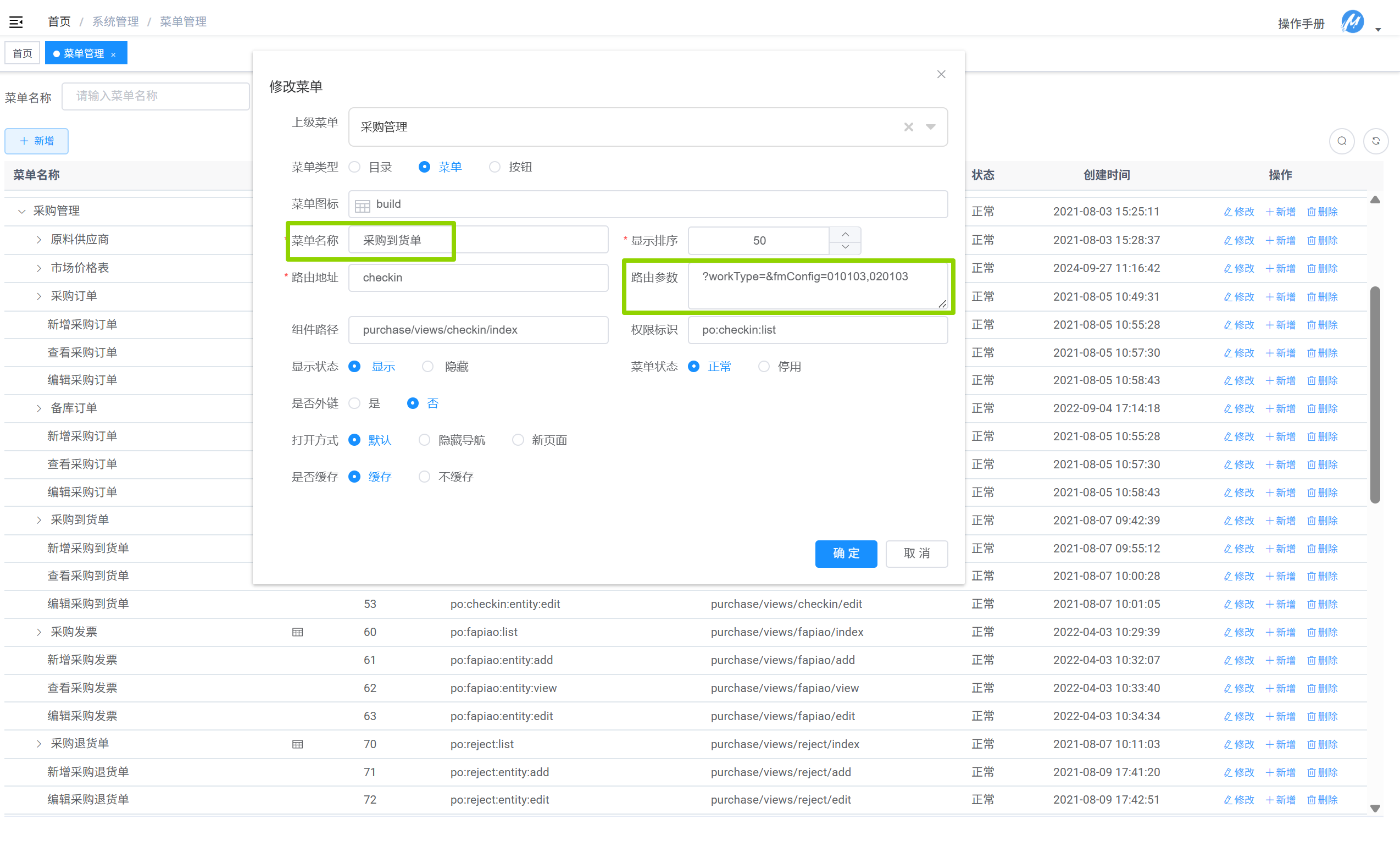Switch to the 首页 tab

[x=23, y=53]
